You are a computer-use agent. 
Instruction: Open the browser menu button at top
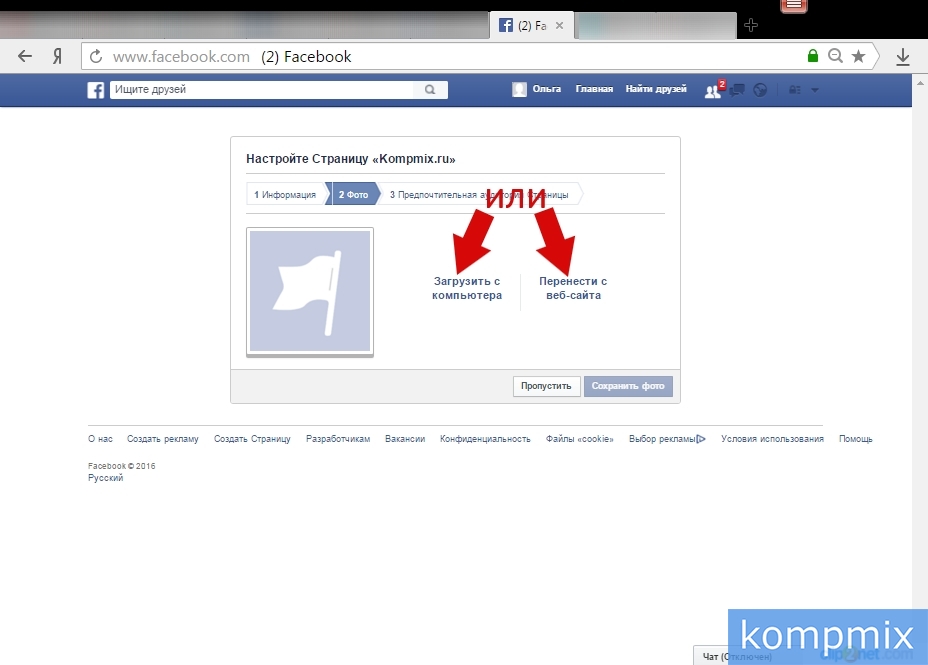(x=794, y=6)
